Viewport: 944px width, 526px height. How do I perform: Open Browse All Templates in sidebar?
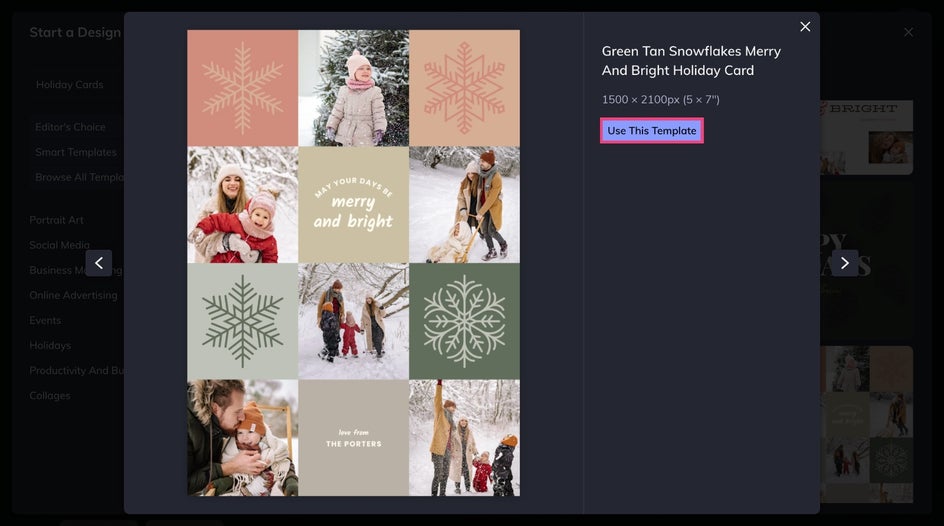coord(78,178)
